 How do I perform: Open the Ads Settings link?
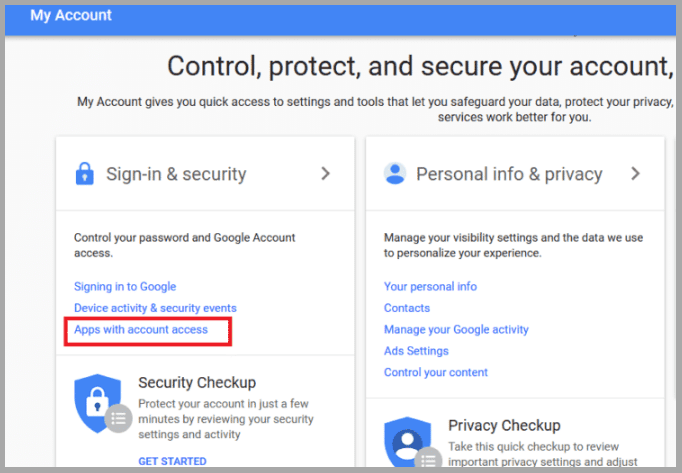416,351
